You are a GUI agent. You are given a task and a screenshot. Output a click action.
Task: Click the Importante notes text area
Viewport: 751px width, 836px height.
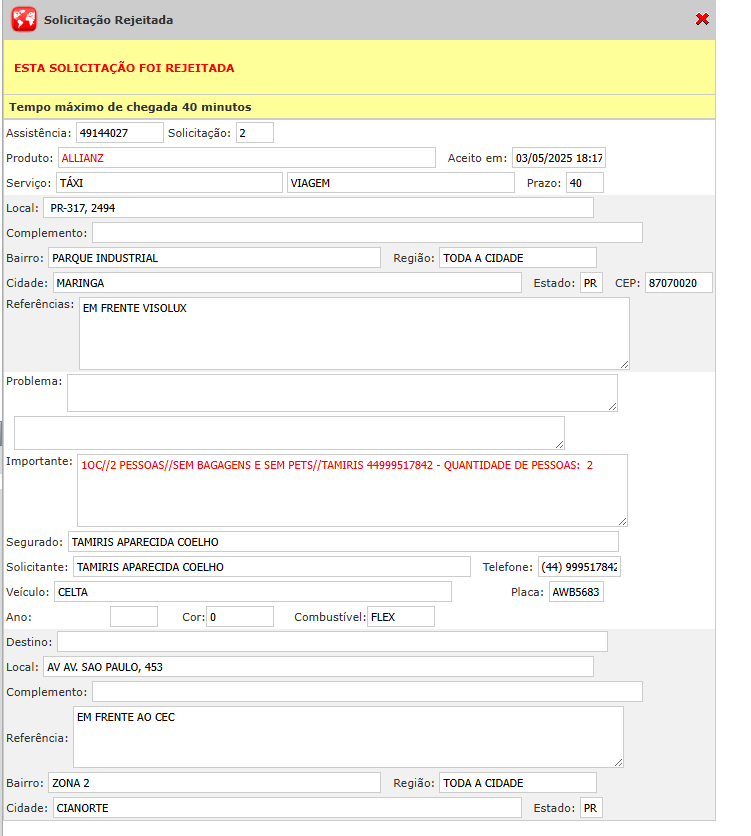(x=351, y=490)
